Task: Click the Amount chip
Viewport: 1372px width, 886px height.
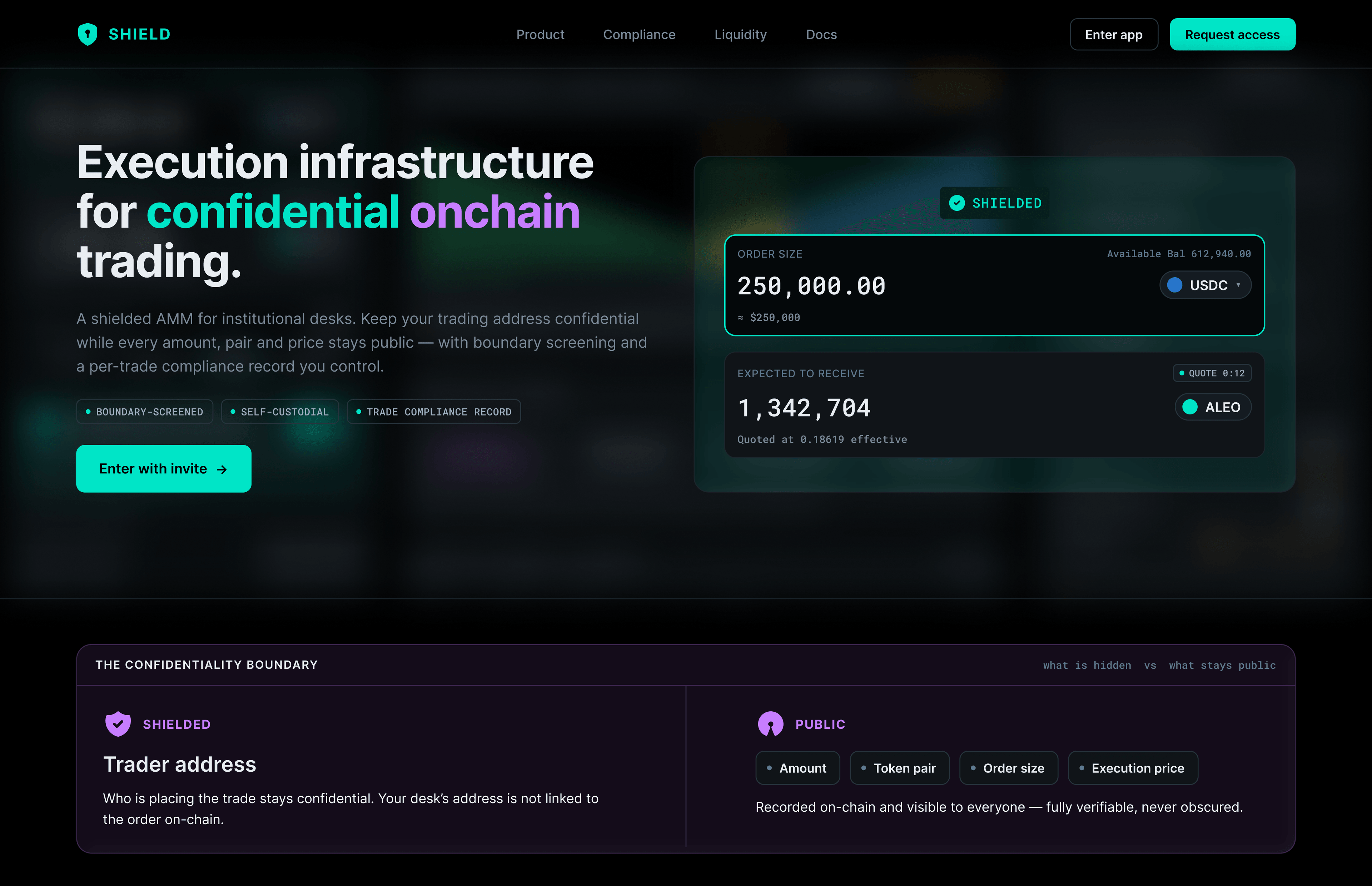Action: click(797, 768)
